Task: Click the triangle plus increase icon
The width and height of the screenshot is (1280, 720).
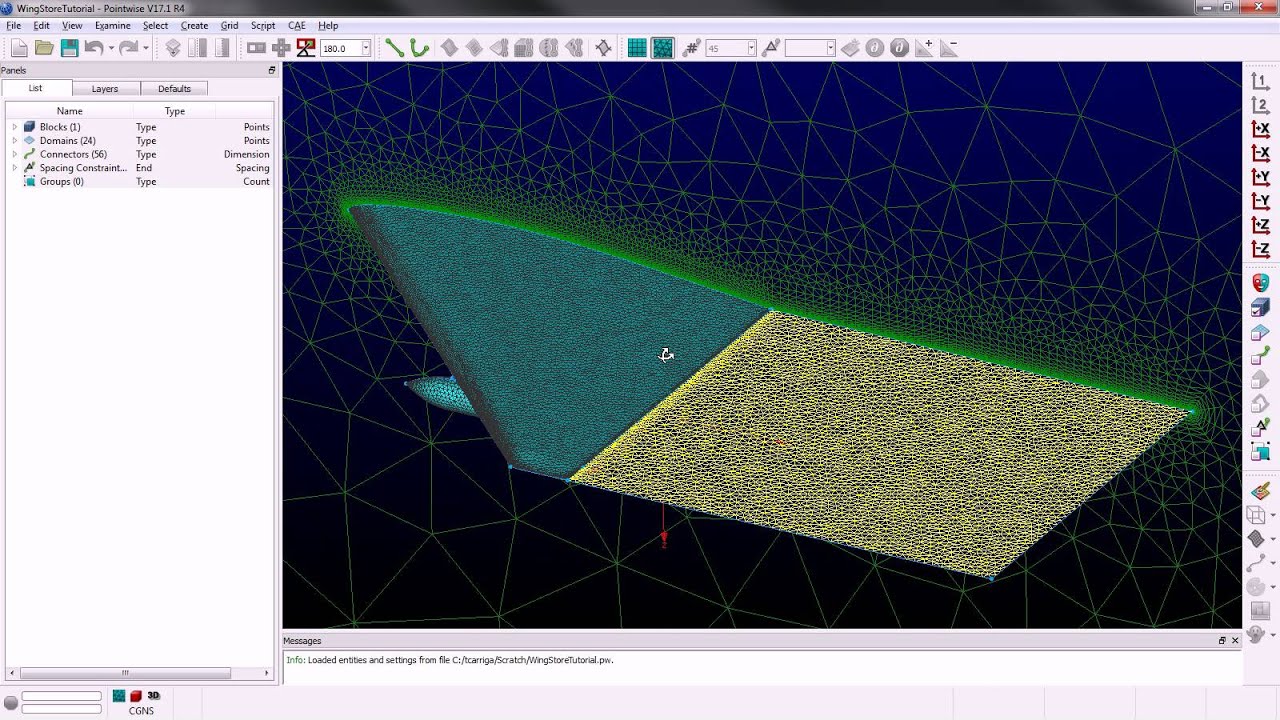Action: pos(924,48)
